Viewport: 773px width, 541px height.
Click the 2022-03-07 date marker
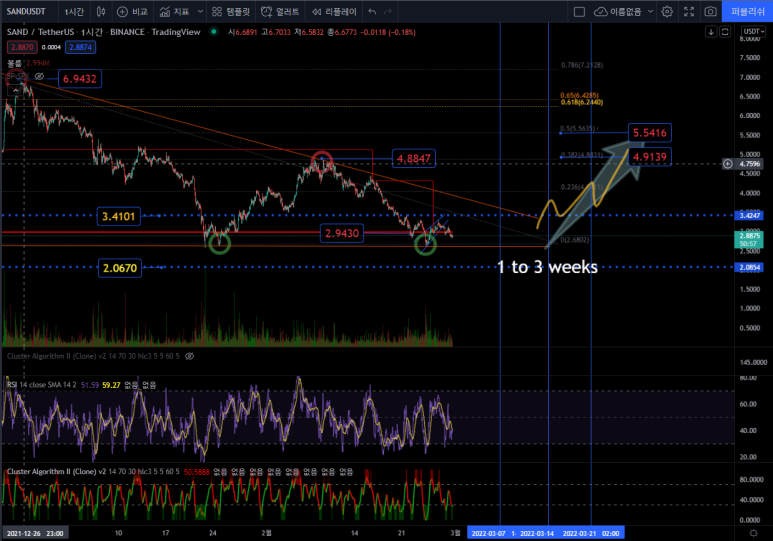pos(488,533)
